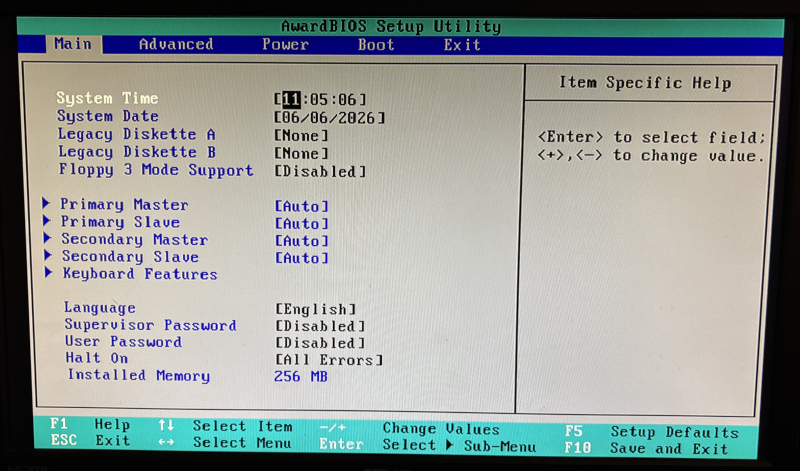
Task: Click the Legacy Diskette A label
Action: coord(137,134)
